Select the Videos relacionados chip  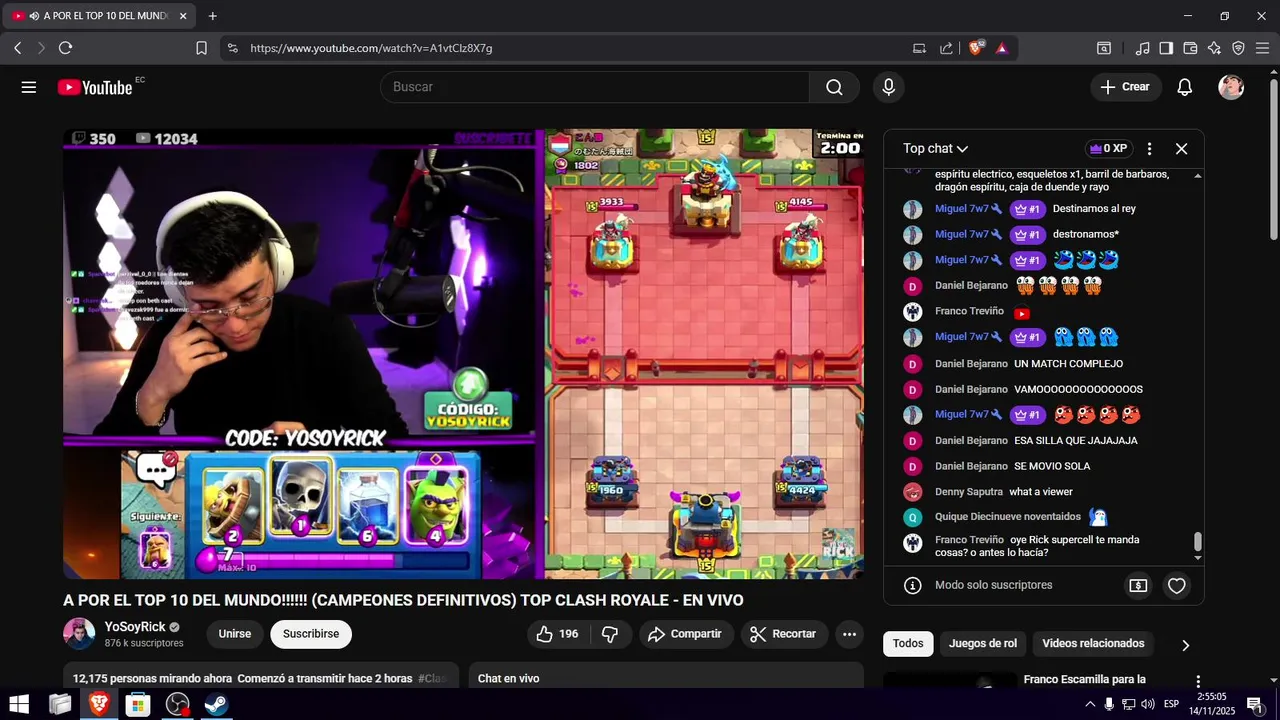point(1093,644)
